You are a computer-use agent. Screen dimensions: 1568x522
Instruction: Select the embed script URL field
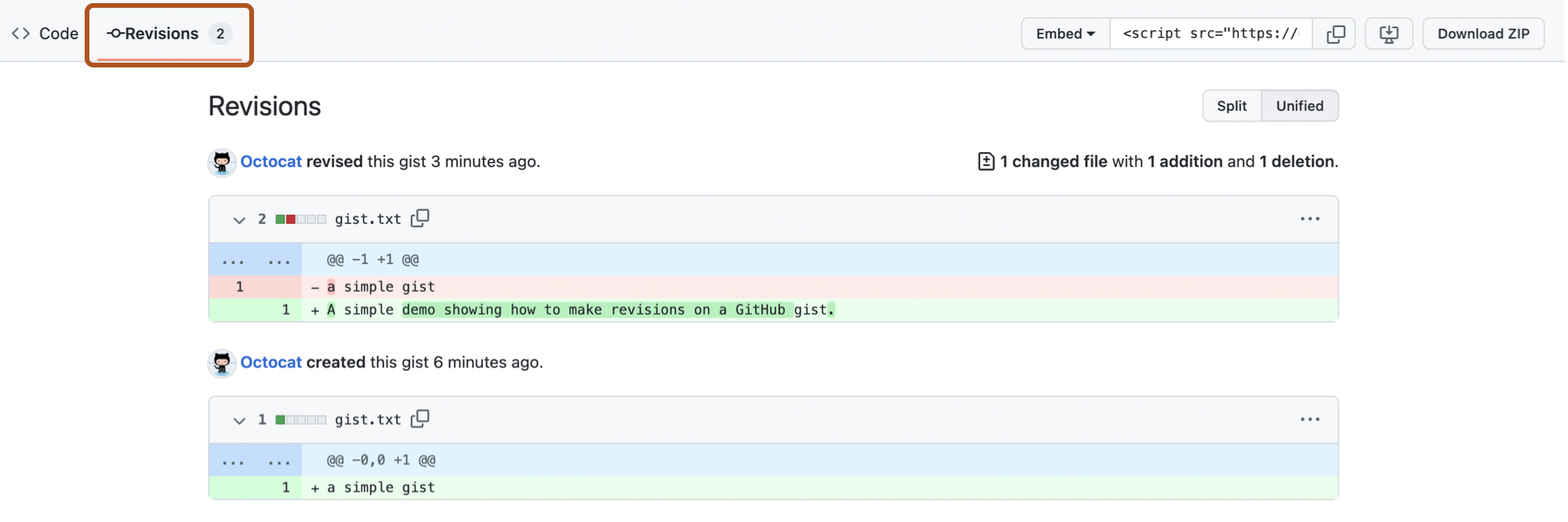1211,34
